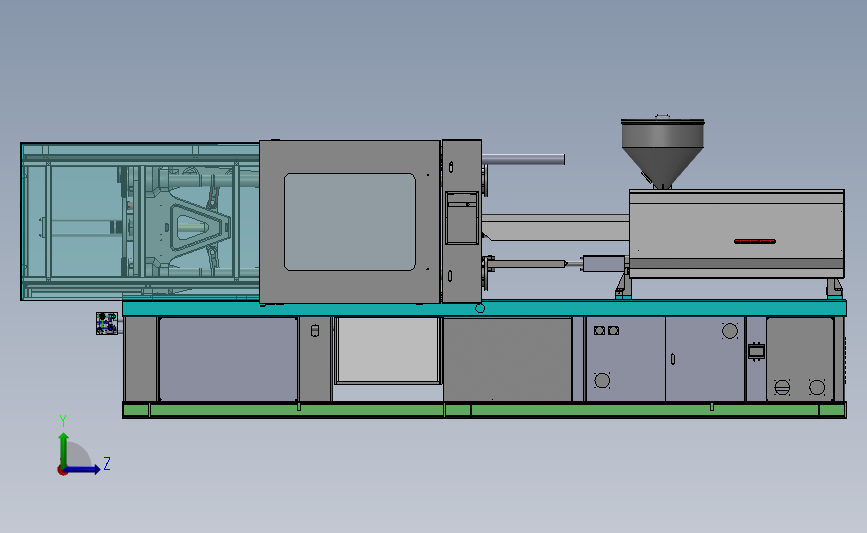Screen dimensions: 867x533
Task: Pick the light gray drop-chute panel under door
Action: click(x=388, y=350)
